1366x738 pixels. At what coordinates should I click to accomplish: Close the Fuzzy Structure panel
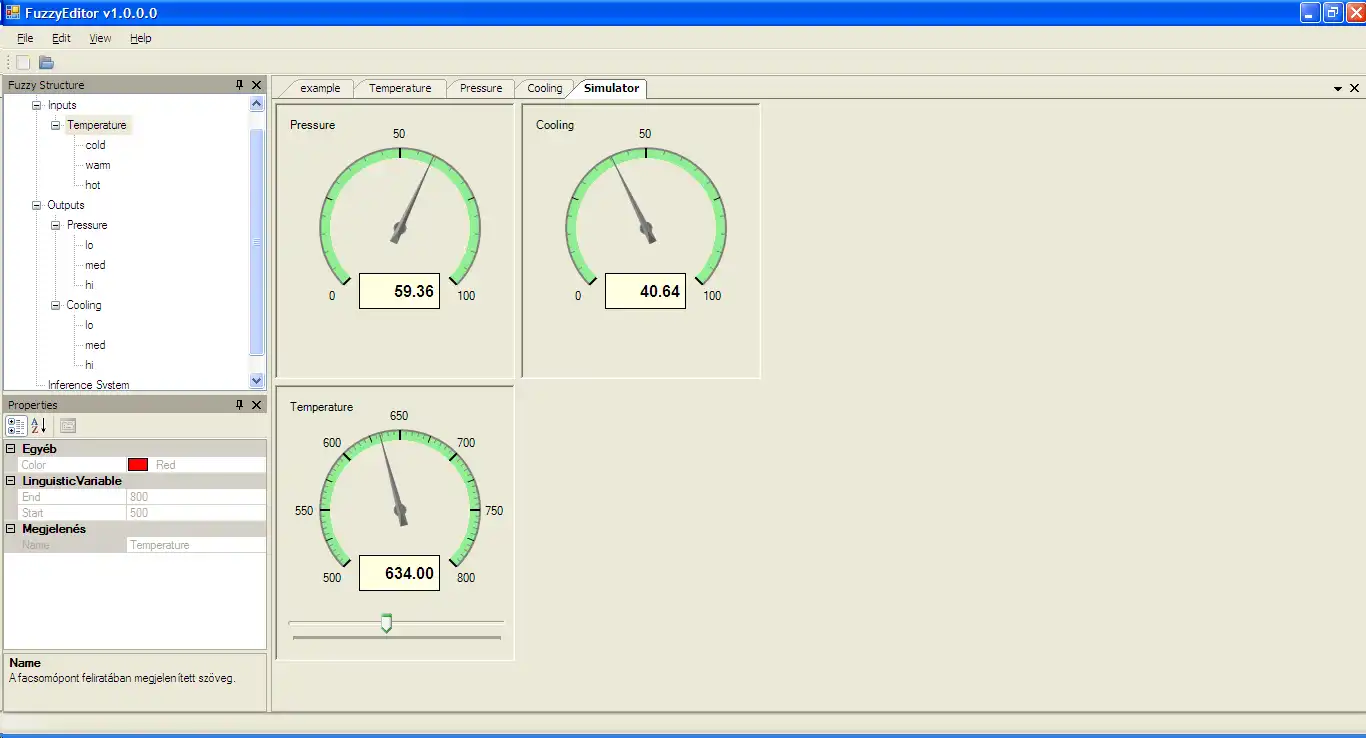pyautogui.click(x=257, y=85)
